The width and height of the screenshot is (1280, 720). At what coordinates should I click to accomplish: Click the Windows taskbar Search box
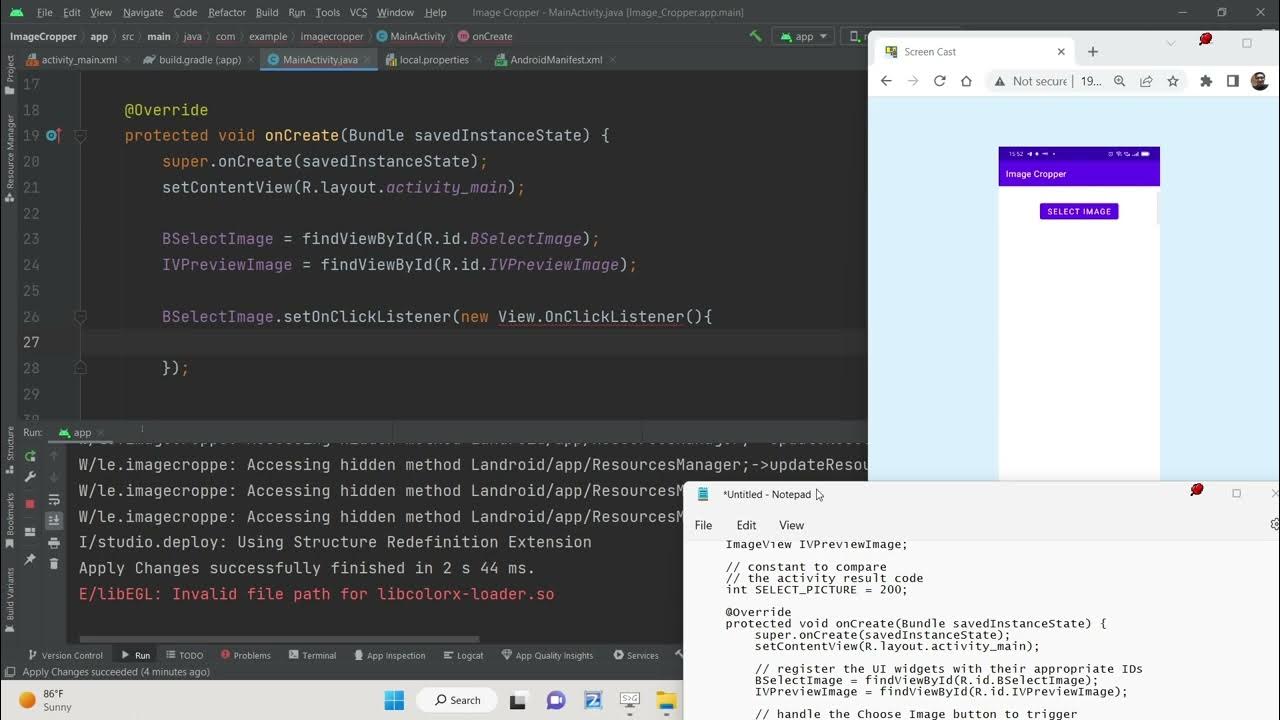[x=457, y=700]
